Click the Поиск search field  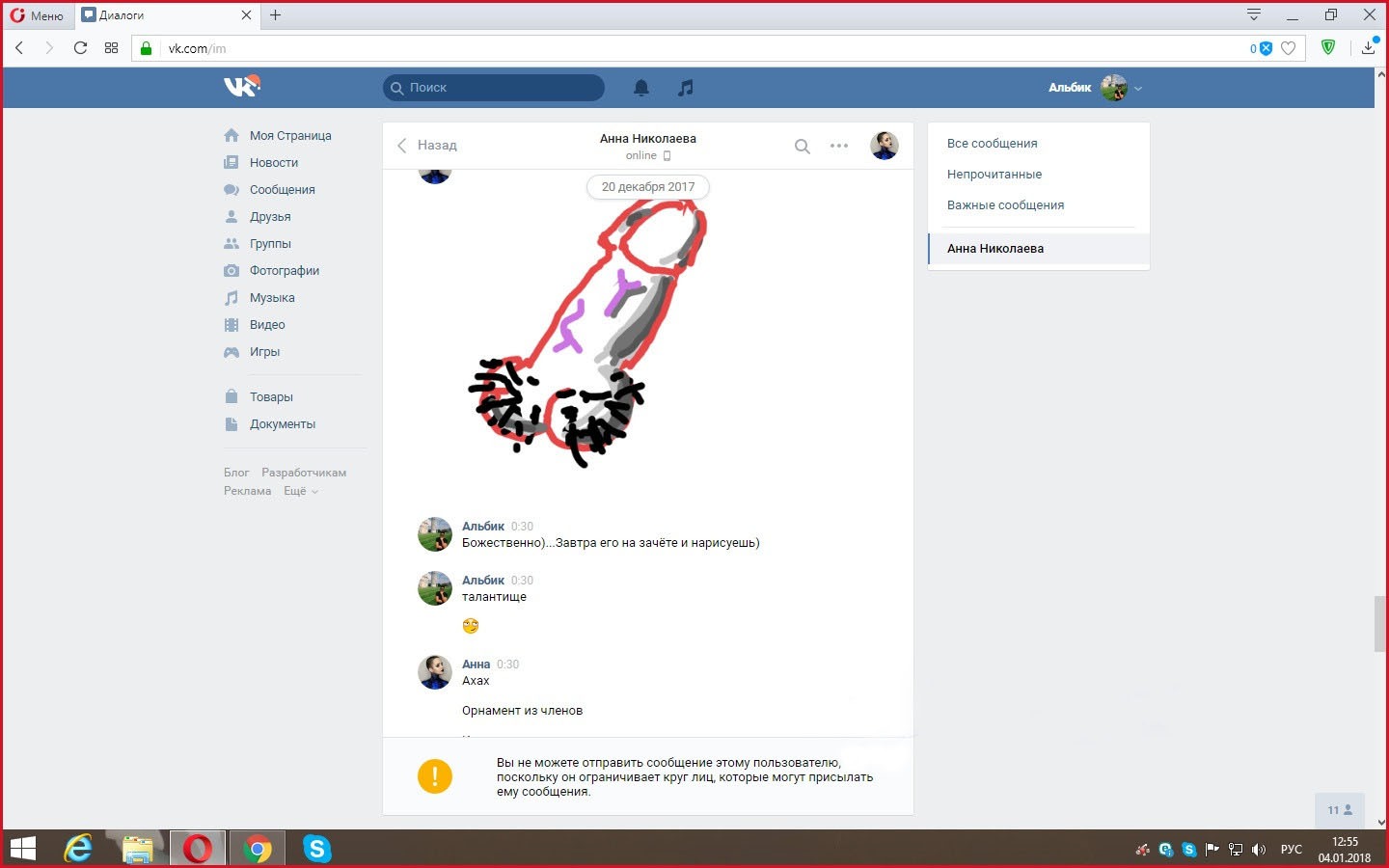[494, 88]
